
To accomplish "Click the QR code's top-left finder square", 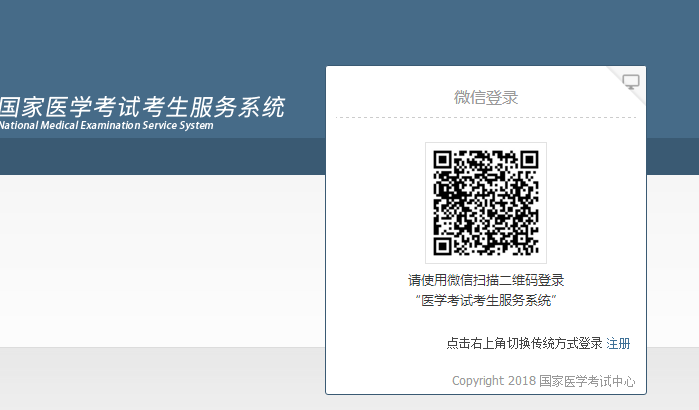I will 443,160.
